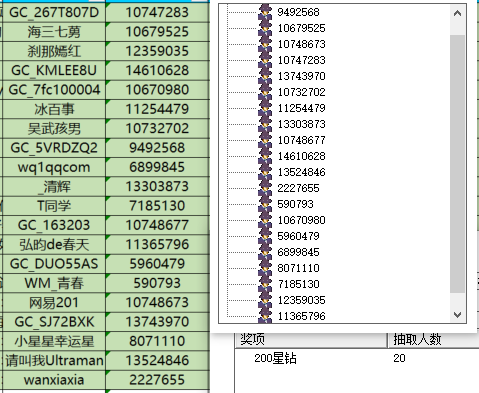
Task: Select the user icon next to 11254479
Action: (265, 108)
